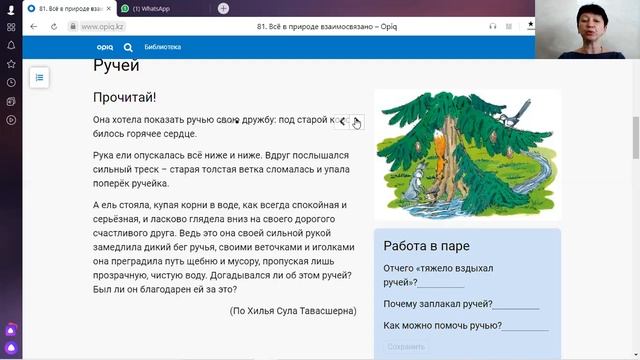Switch to the (1) WhatsApp tab

click(x=151, y=9)
